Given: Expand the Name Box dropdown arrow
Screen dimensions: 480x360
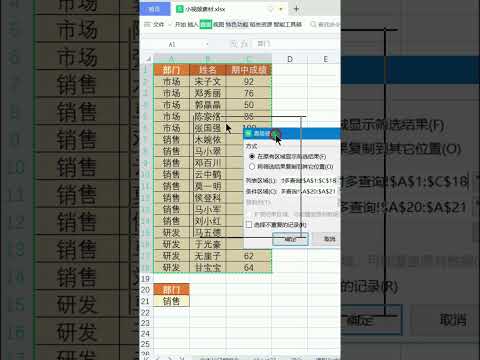Looking at the screenshot, I should [207, 44].
